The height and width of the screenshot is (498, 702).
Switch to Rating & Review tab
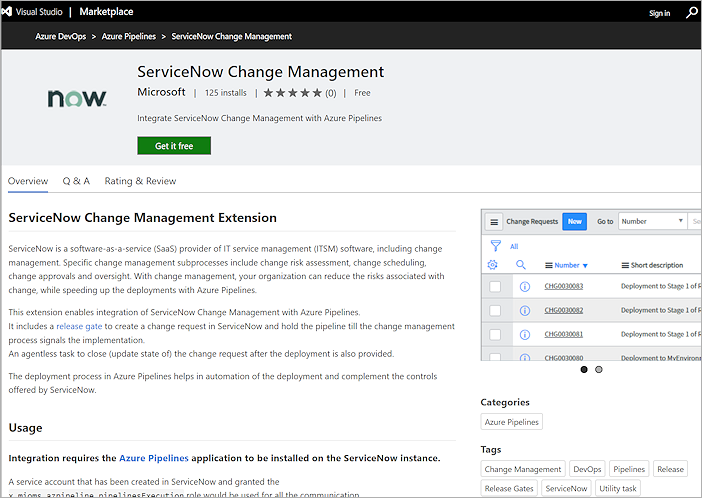pos(140,181)
